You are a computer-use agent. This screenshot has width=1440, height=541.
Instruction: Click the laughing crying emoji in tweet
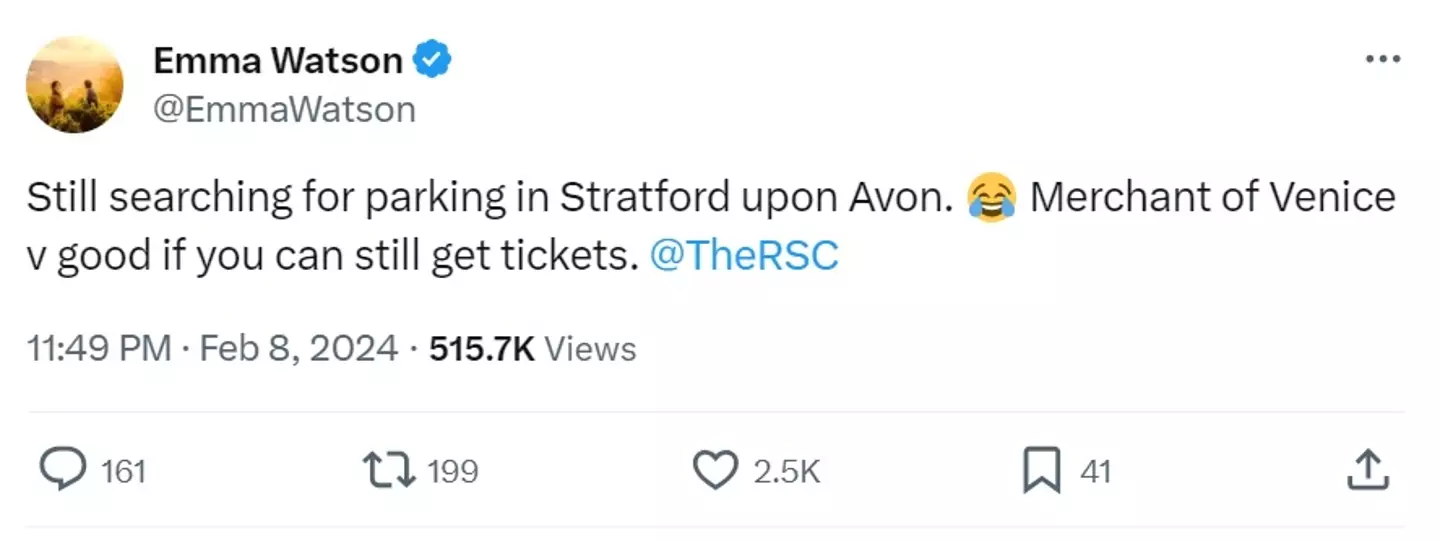[991, 197]
